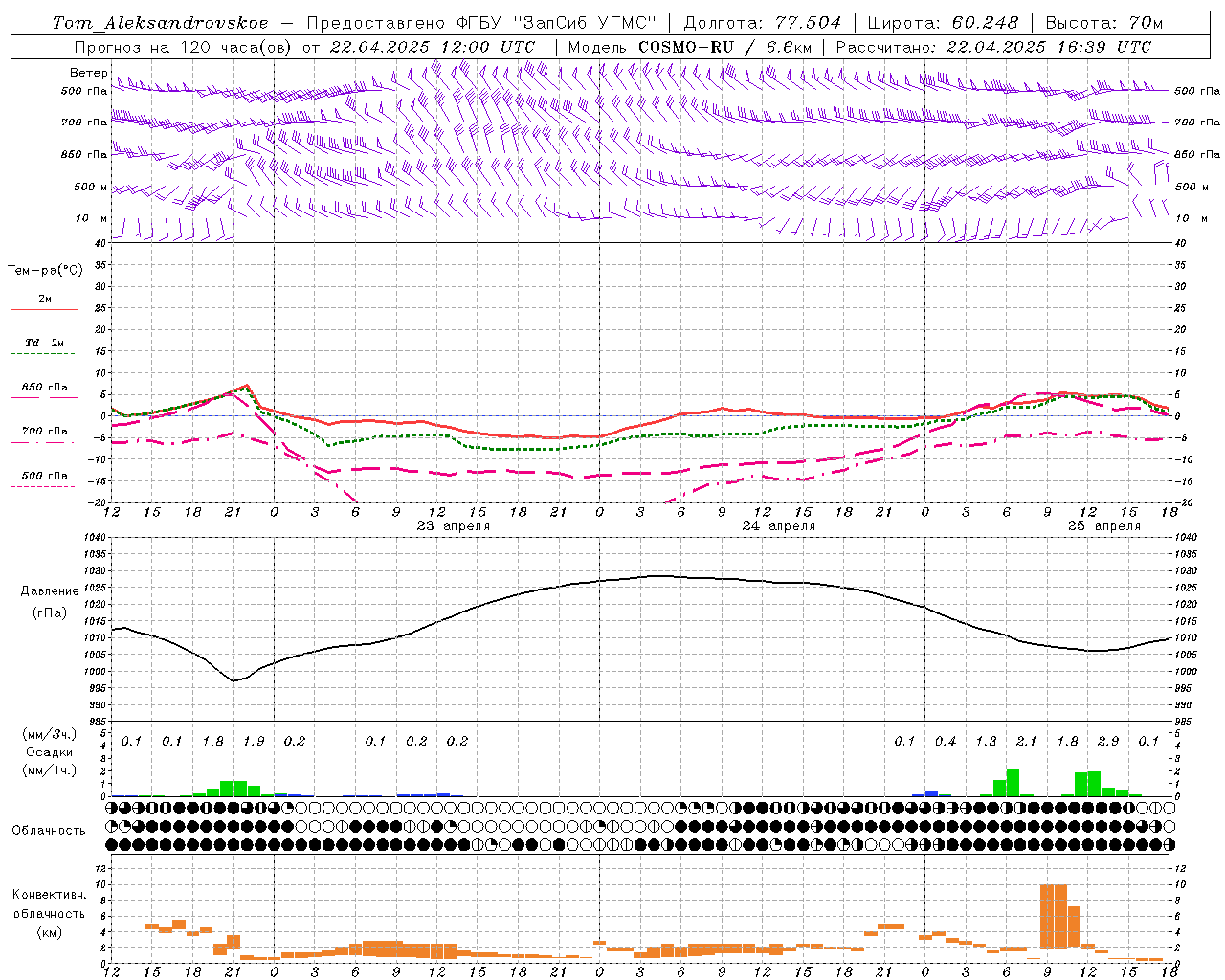Viewport: 1225px width, 980px height.
Task: Click the Давление pressure panel label
Action: pyautogui.click(x=50, y=591)
